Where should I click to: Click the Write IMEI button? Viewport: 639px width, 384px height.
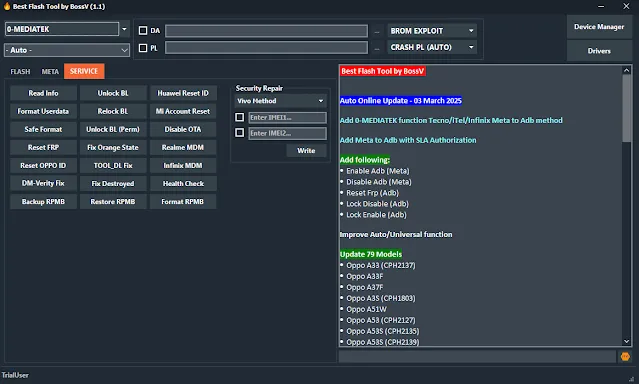click(x=306, y=151)
